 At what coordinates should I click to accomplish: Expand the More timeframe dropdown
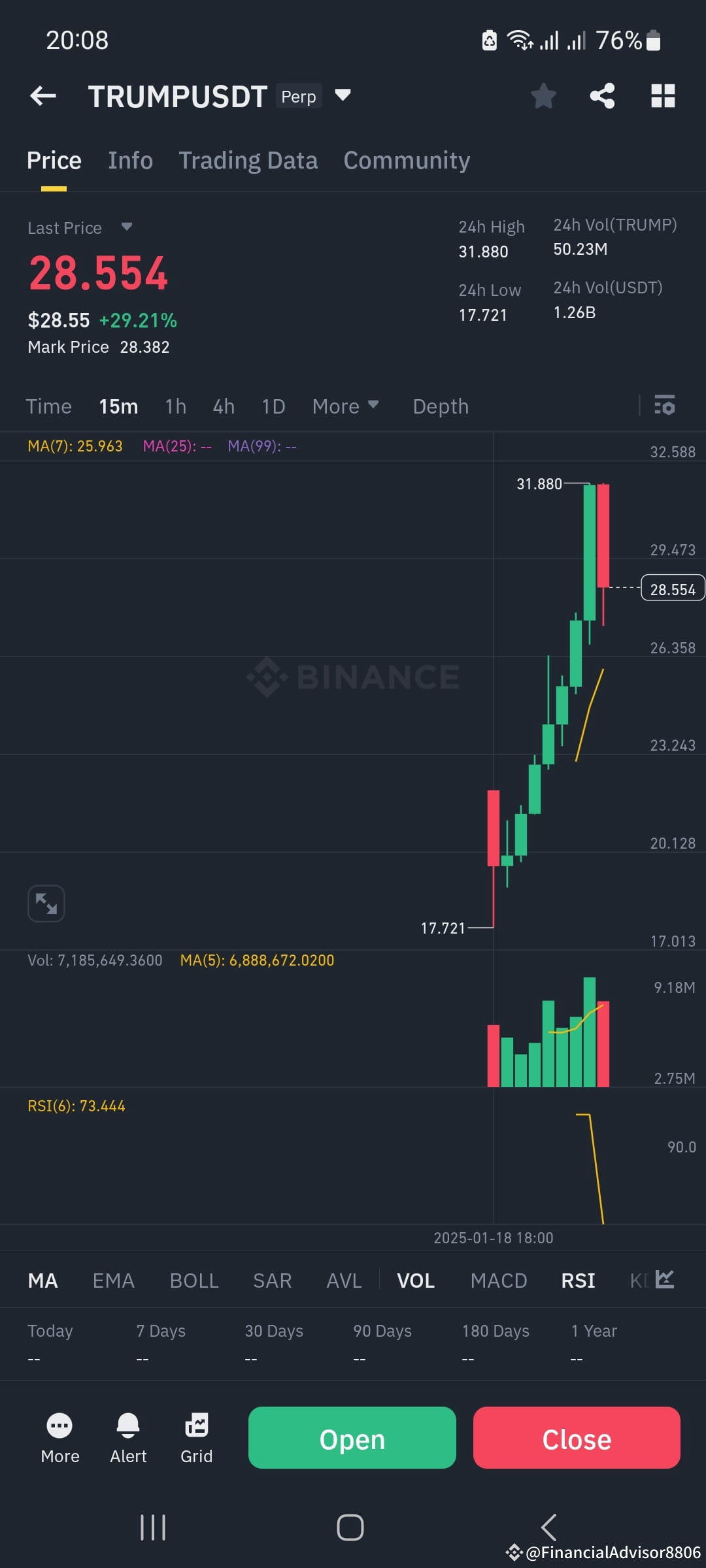click(x=346, y=406)
